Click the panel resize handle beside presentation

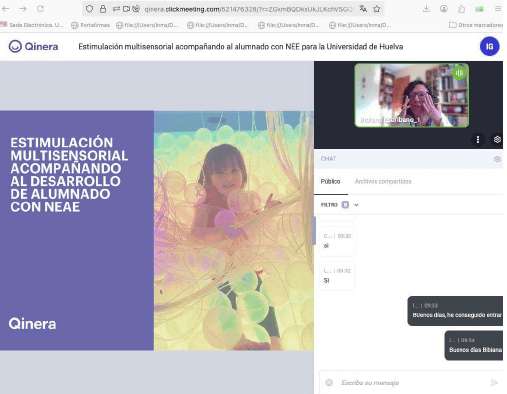(x=314, y=230)
